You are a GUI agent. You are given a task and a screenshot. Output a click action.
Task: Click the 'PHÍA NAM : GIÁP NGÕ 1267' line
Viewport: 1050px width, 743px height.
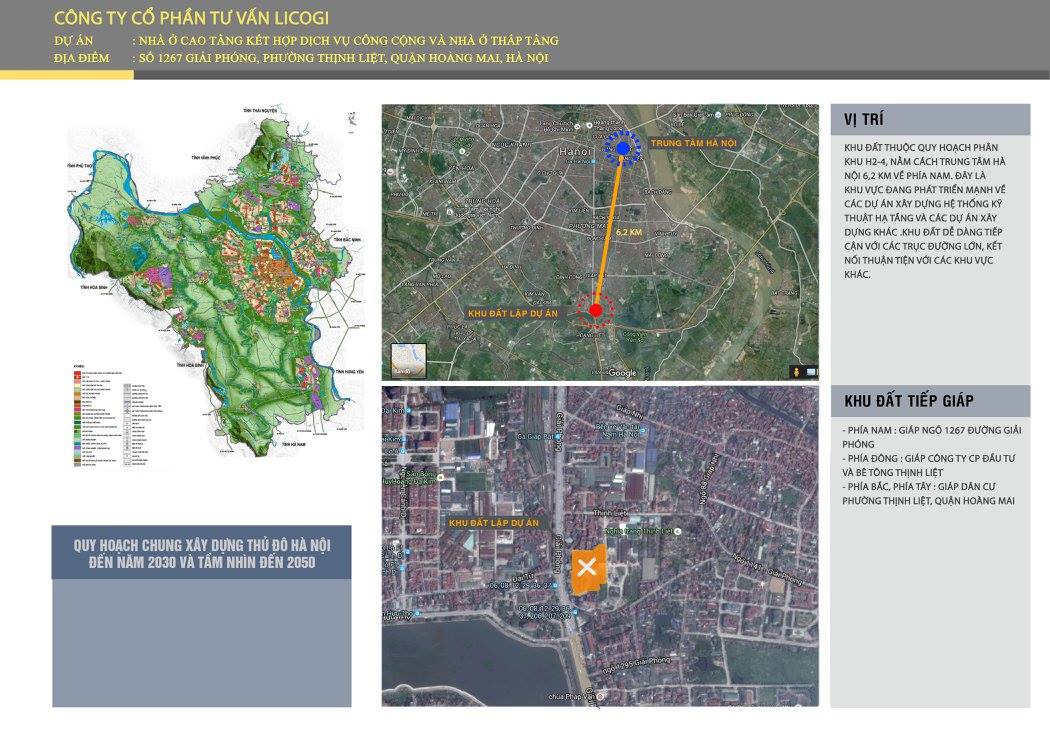931,437
